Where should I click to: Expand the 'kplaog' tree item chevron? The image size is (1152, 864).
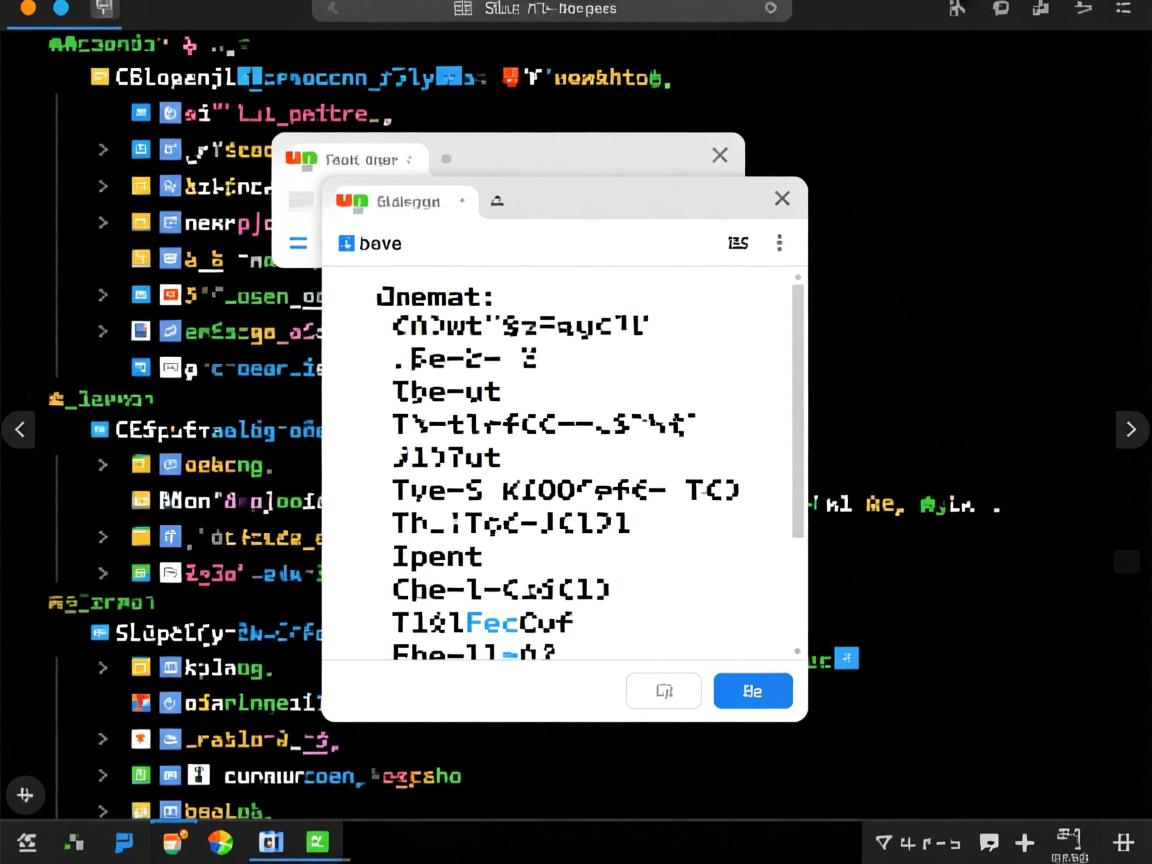[102, 667]
